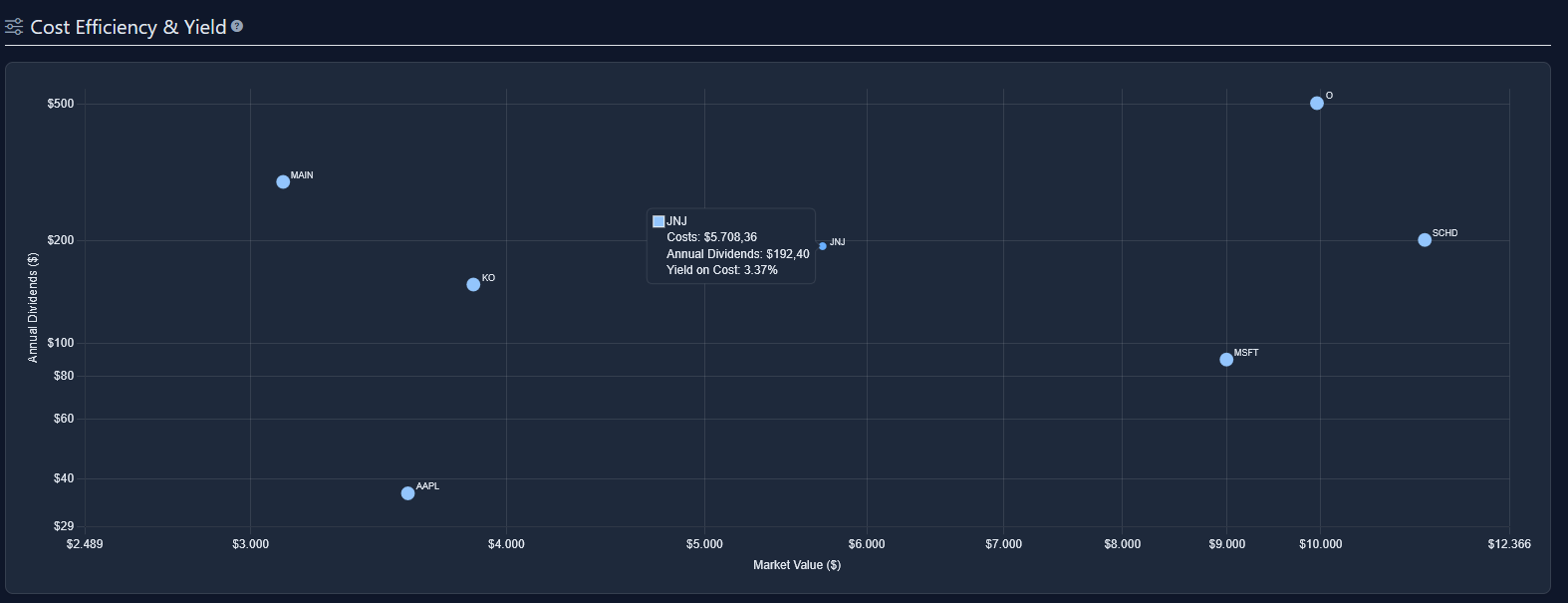Click the $4.000 x-axis label
This screenshot has height=603, width=1568.
click(x=506, y=544)
